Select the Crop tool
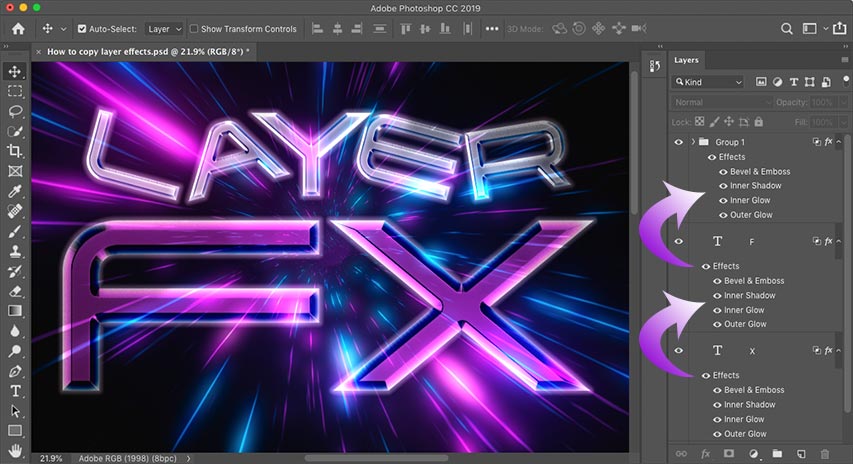The image size is (853, 464). [15, 151]
